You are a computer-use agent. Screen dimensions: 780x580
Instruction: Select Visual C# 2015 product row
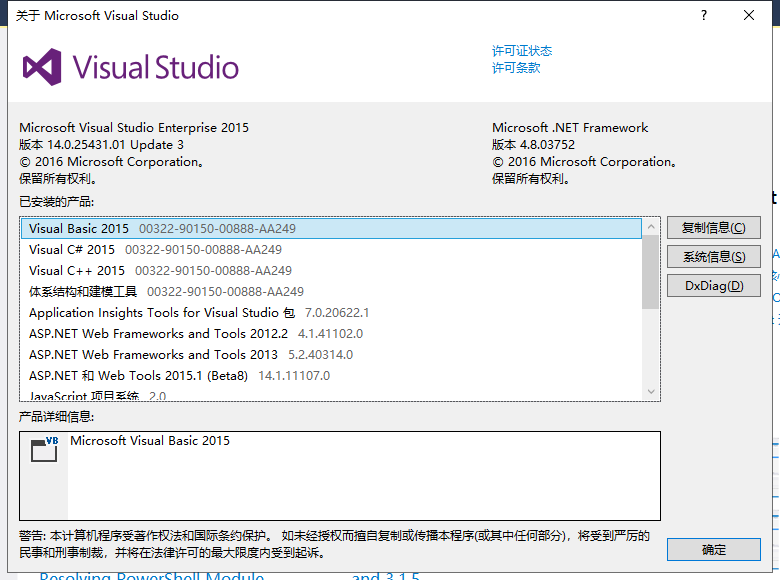[x=331, y=249]
